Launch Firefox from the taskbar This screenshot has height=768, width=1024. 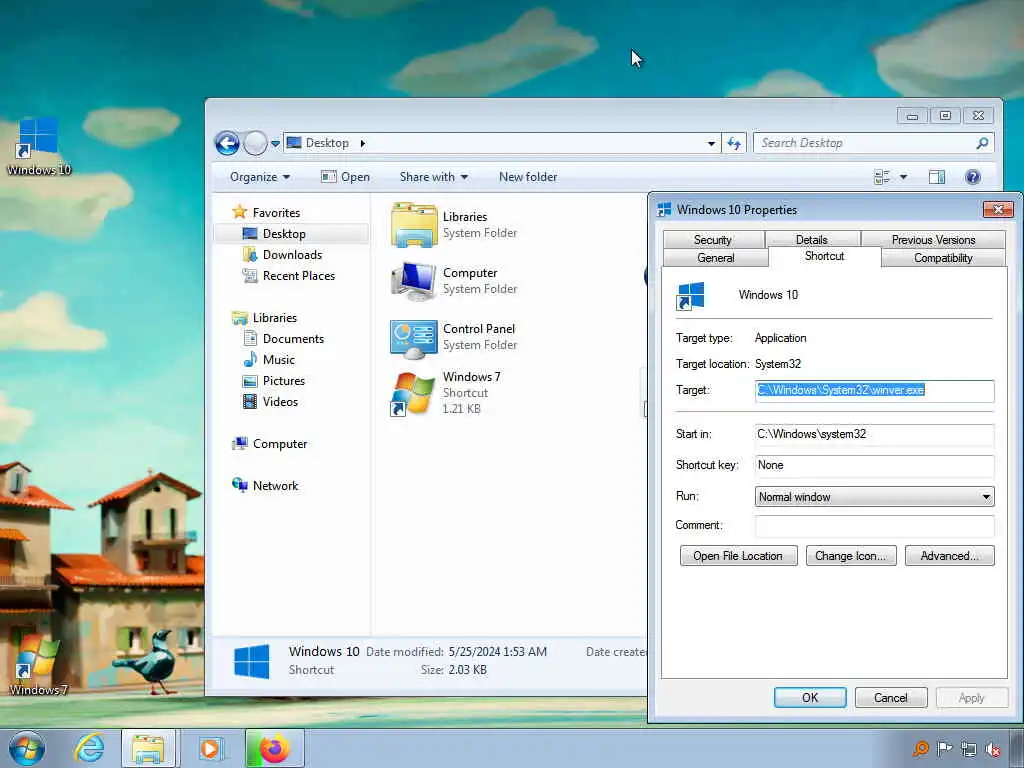(274, 748)
